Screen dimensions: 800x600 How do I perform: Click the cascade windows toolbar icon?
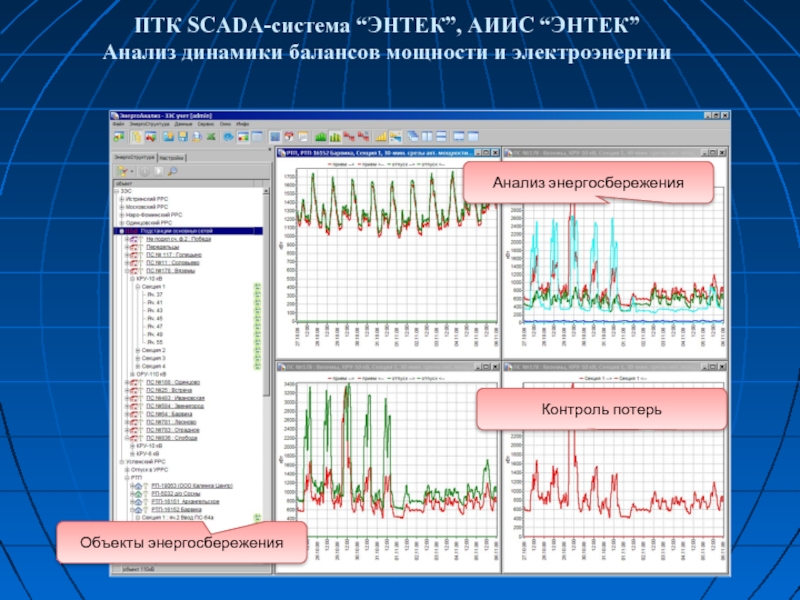click(x=412, y=137)
